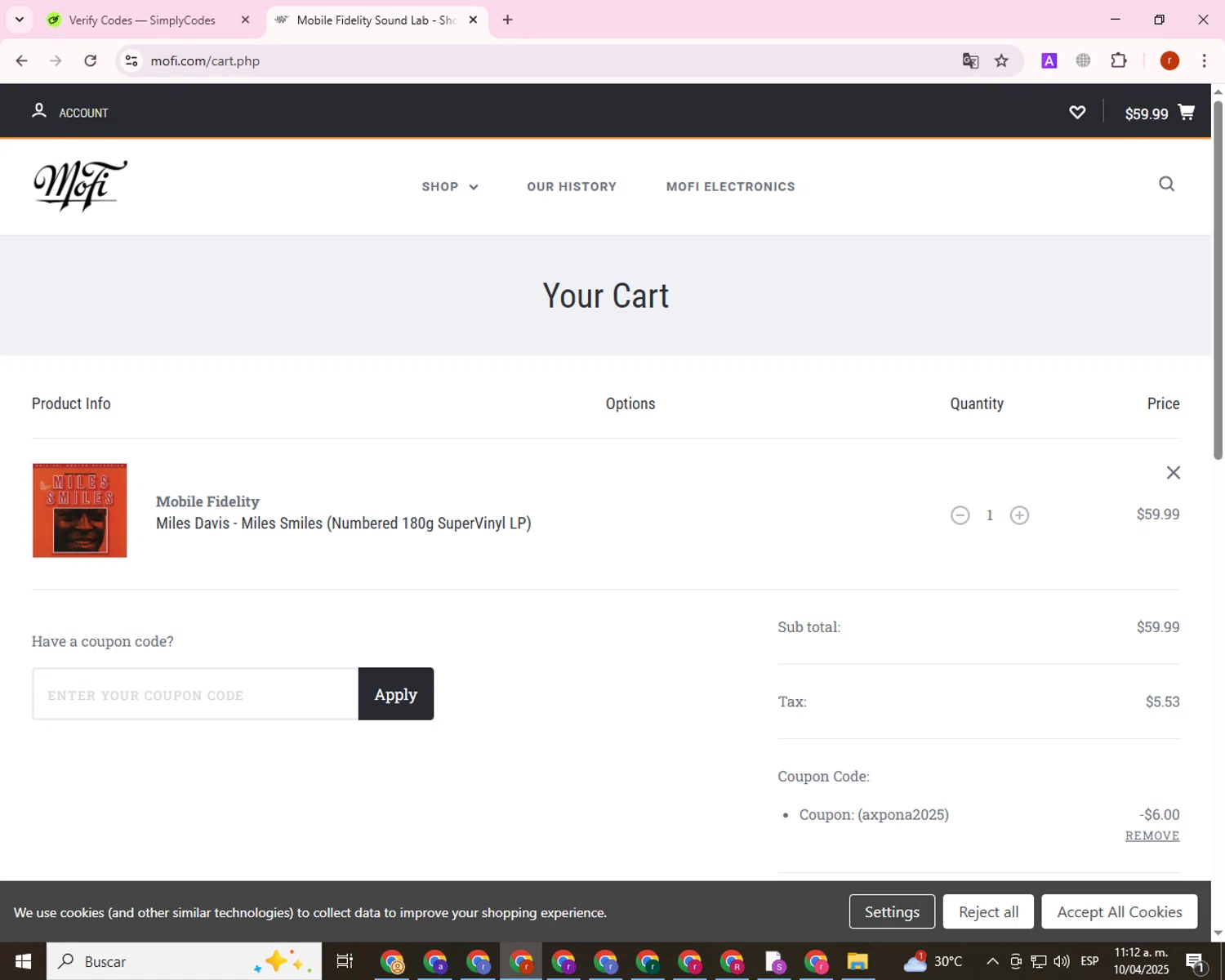This screenshot has width=1225, height=980.
Task: Click Accept All Cookies
Action: tap(1120, 912)
